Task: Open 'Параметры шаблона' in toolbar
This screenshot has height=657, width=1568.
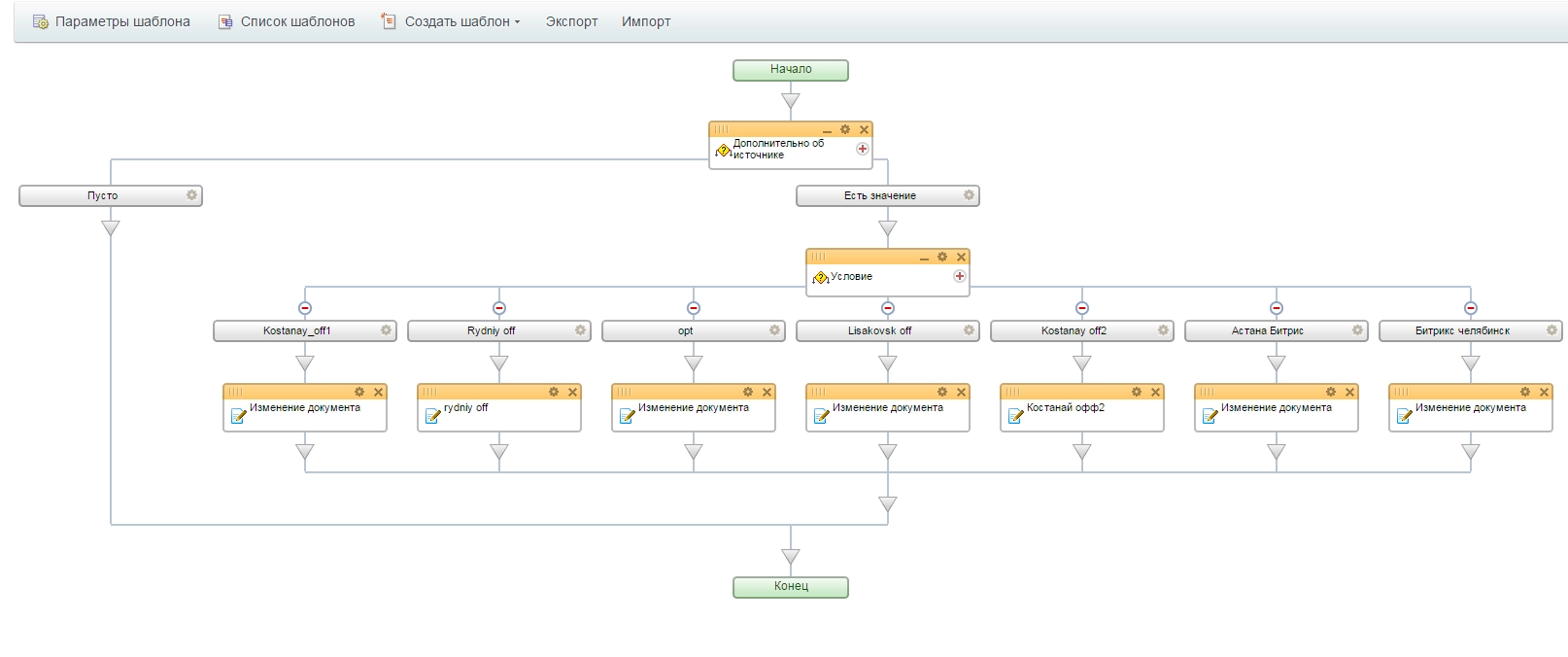Action: tap(112, 21)
